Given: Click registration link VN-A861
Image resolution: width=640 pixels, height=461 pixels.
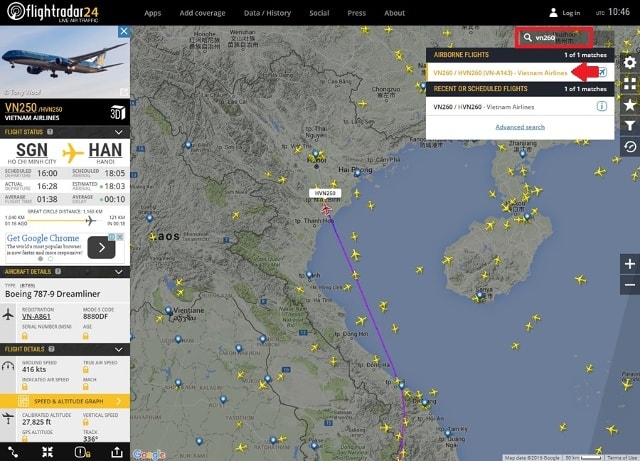Looking at the screenshot, I should [36, 316].
